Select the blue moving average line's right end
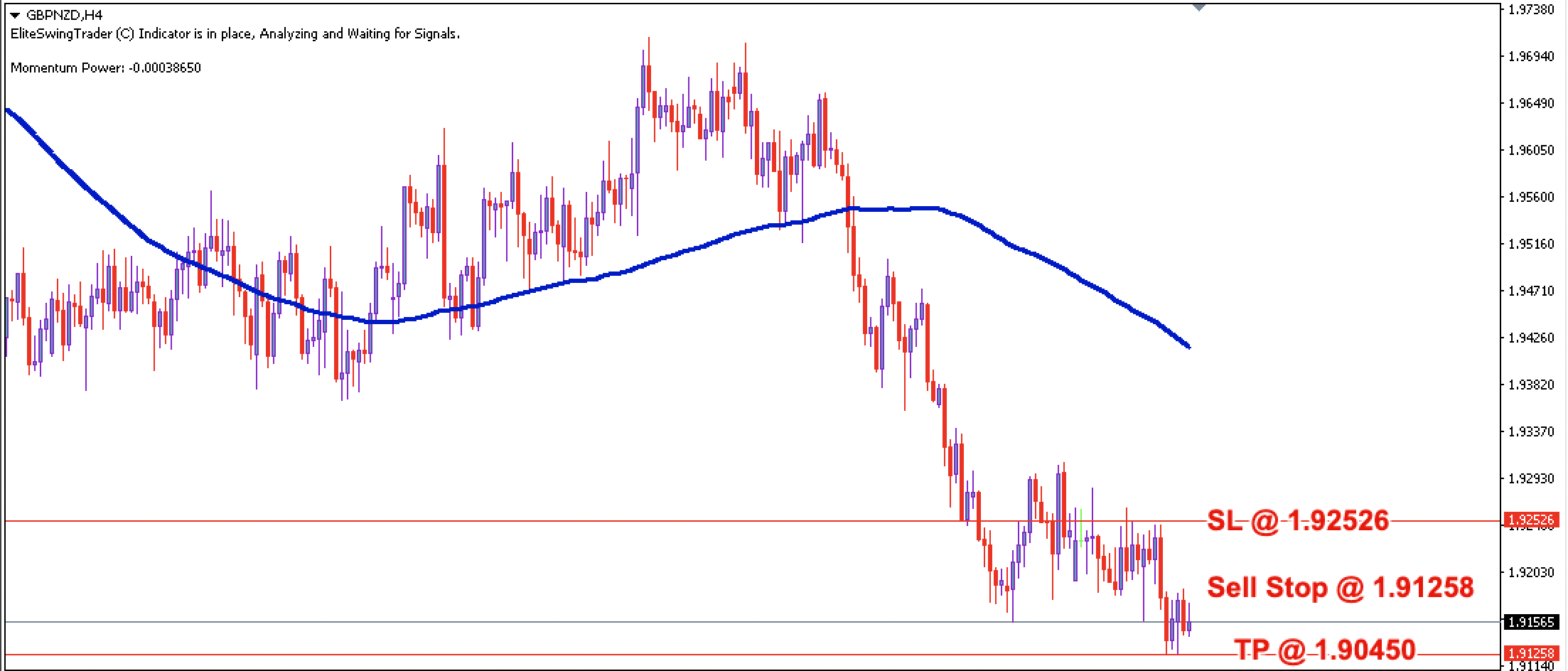The image size is (1568, 671). [x=1188, y=346]
